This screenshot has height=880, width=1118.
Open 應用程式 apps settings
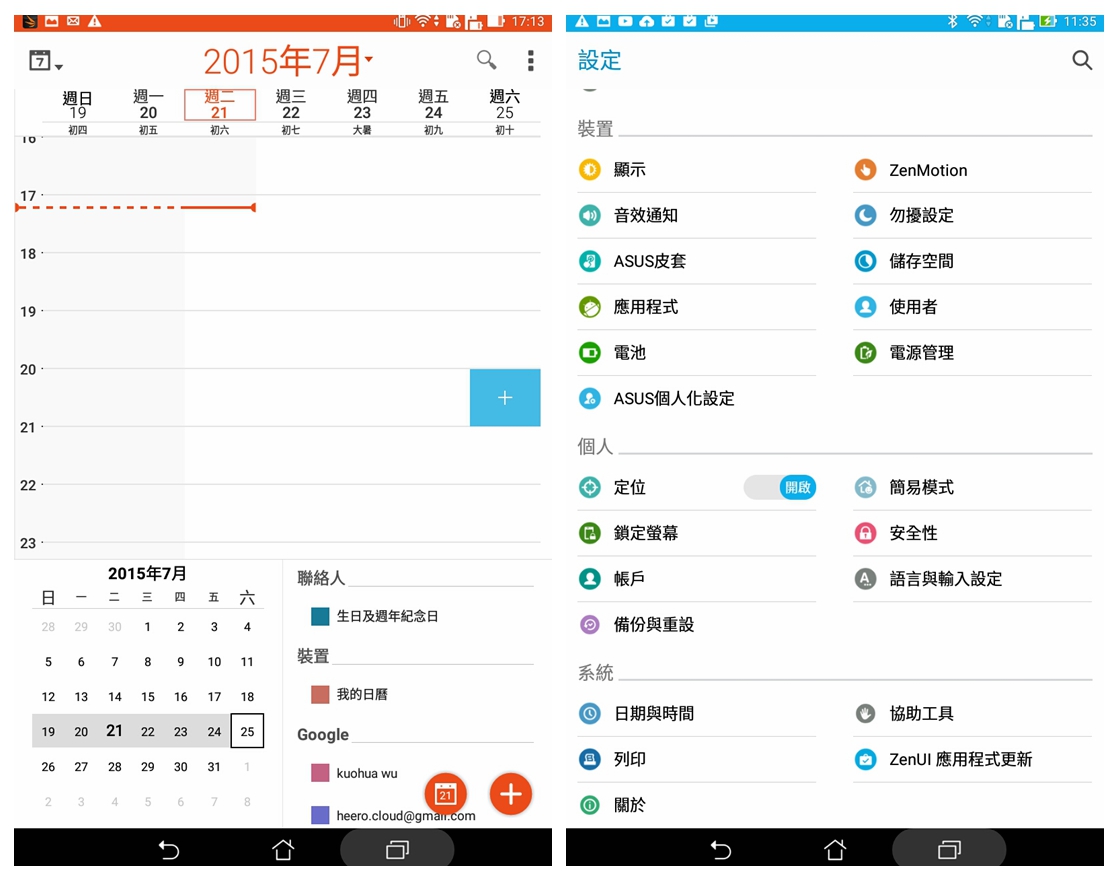point(697,307)
